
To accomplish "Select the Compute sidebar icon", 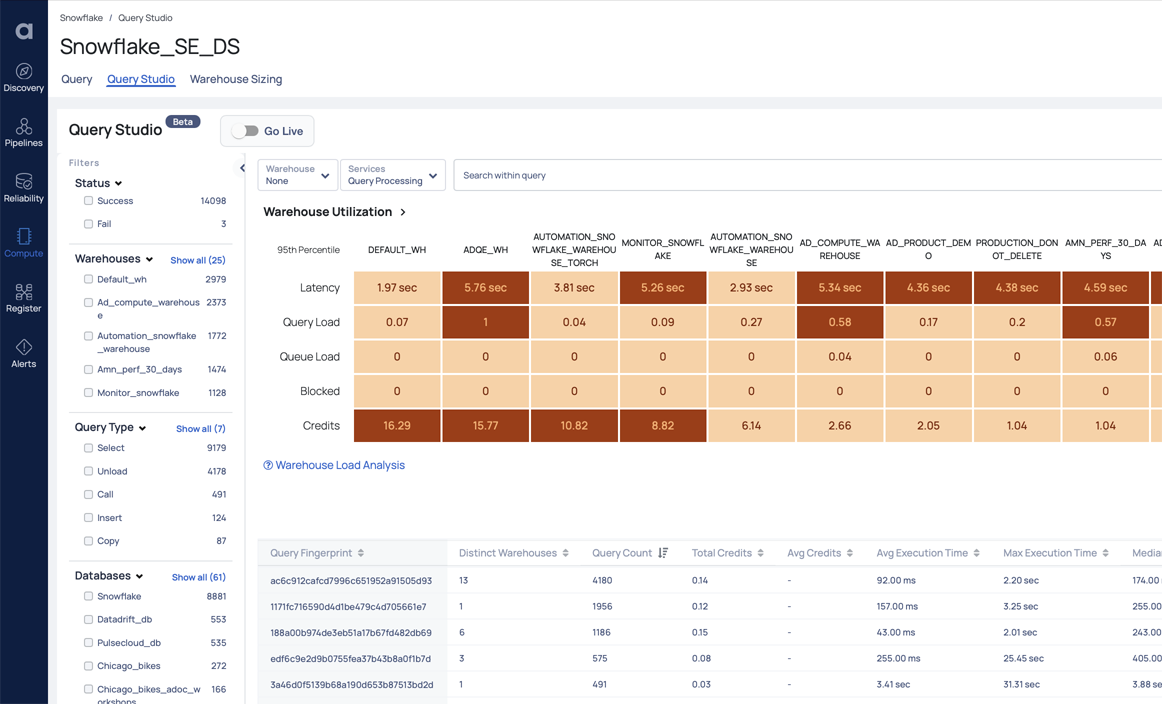I will tap(24, 242).
